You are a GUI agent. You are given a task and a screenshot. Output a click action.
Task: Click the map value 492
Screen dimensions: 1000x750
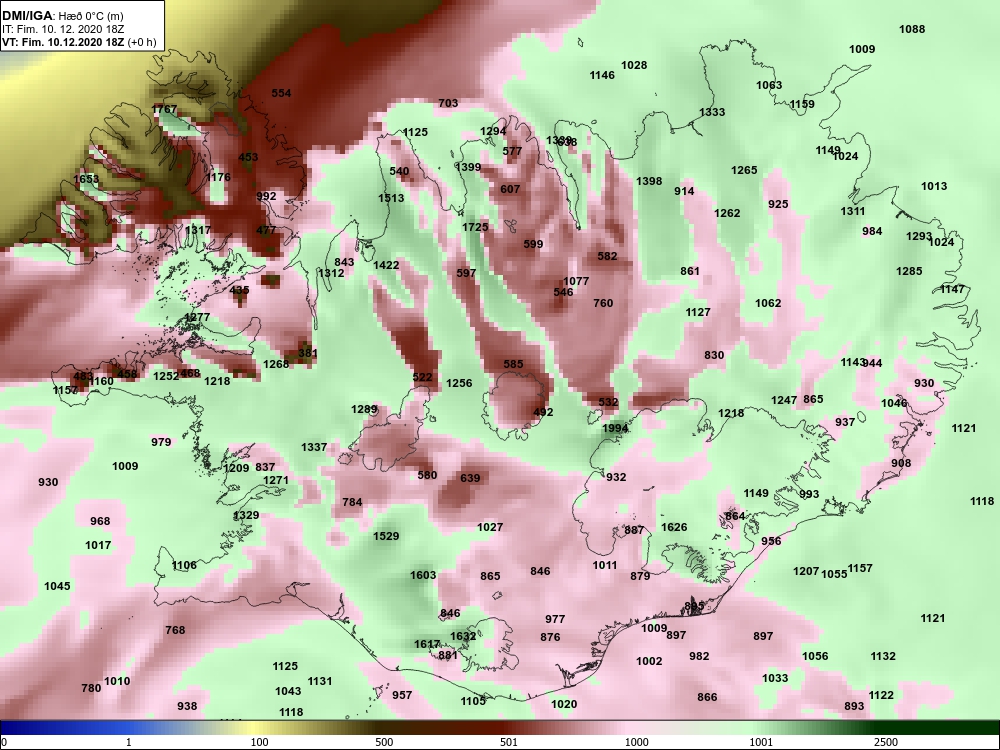point(543,413)
